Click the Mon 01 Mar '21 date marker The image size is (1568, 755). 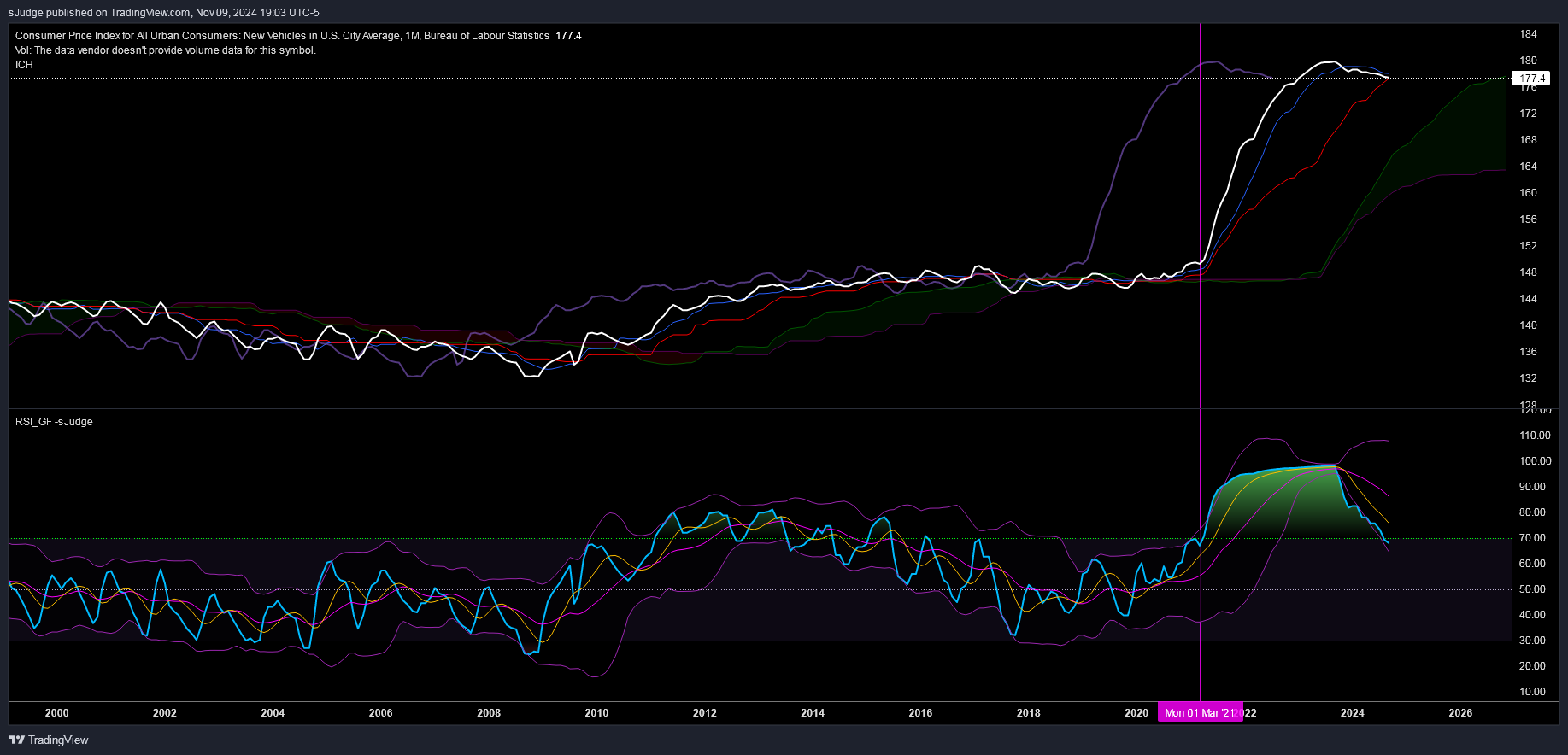click(1201, 713)
